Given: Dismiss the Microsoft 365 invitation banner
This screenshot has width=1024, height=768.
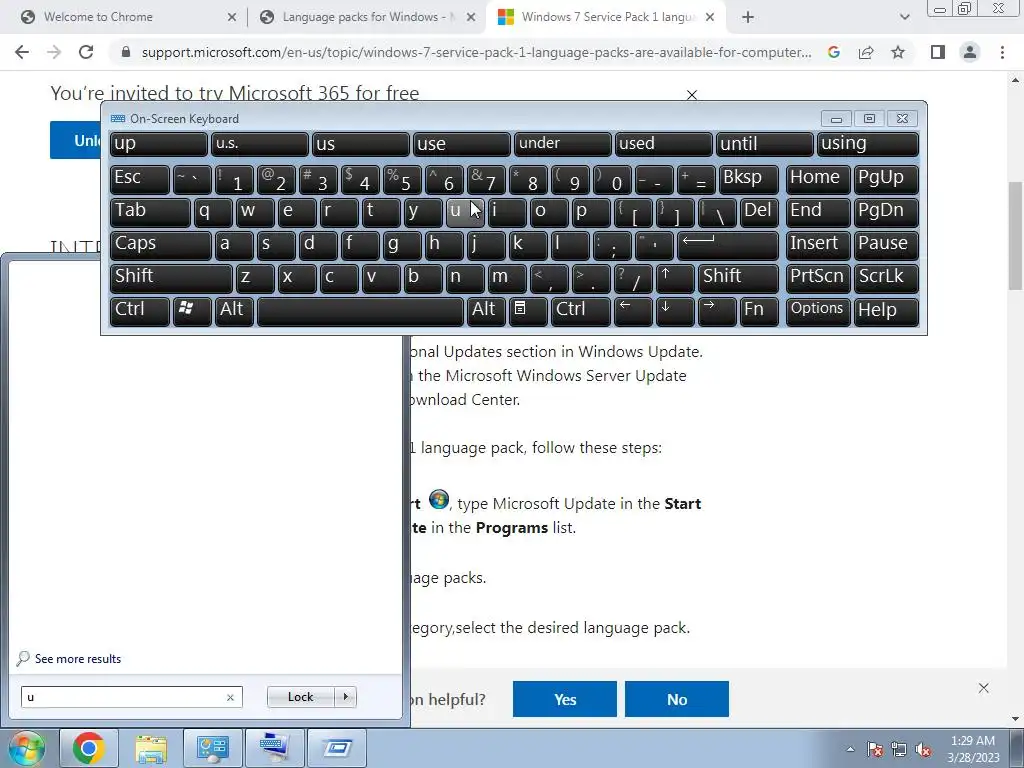Looking at the screenshot, I should 692,95.
